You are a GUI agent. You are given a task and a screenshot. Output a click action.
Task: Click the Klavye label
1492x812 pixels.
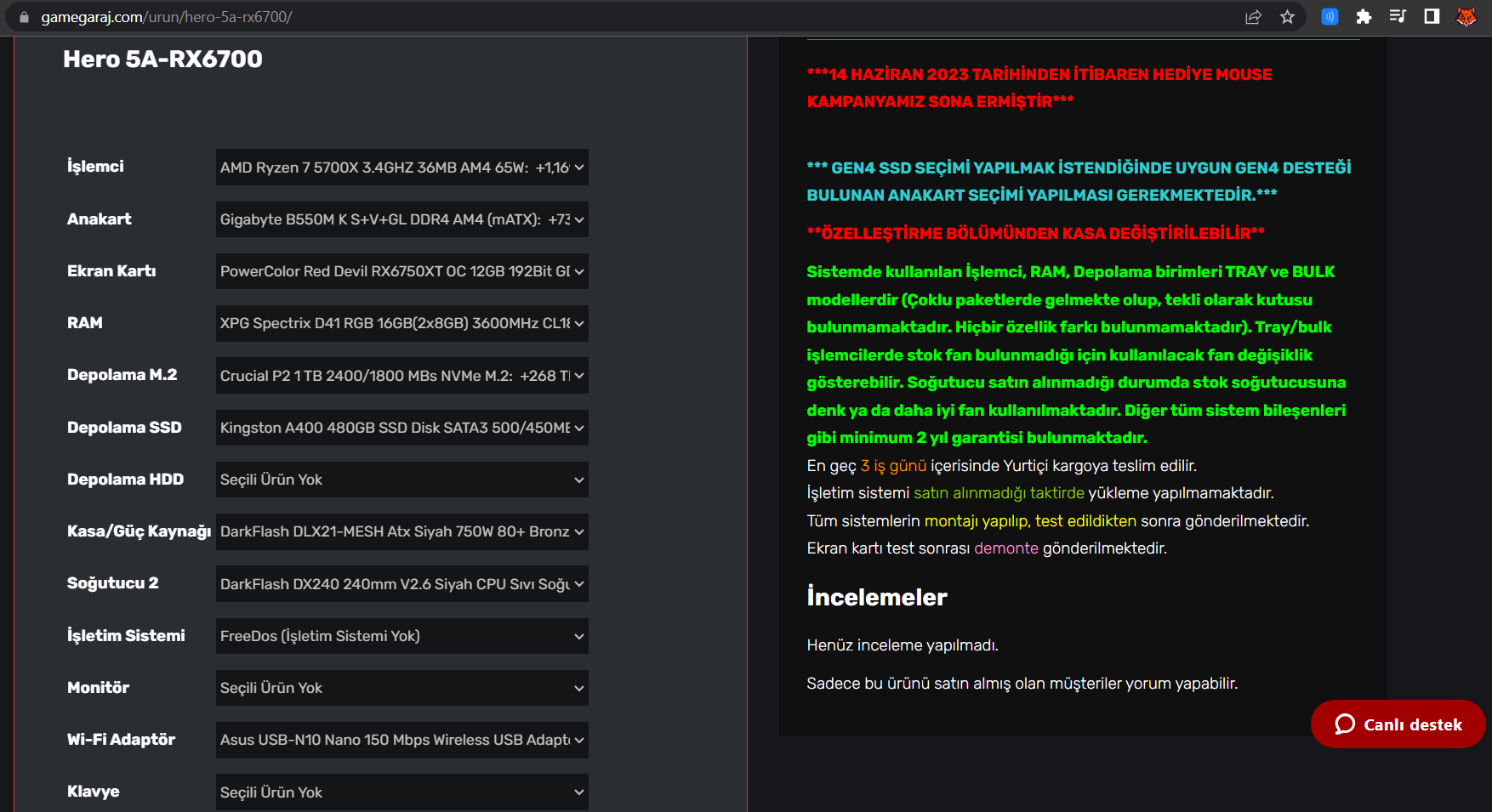(x=94, y=791)
